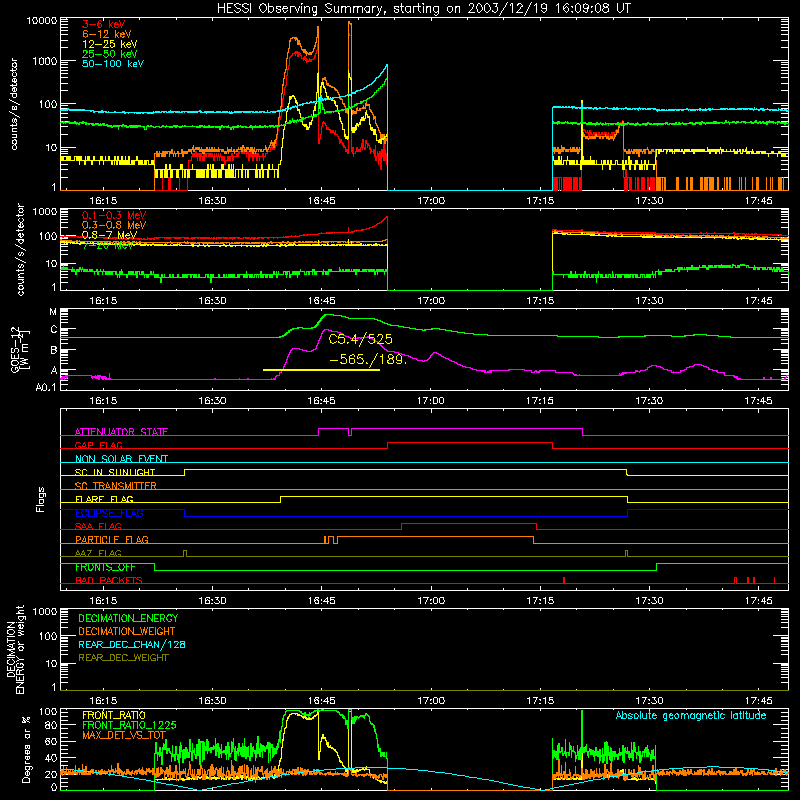The width and height of the screenshot is (800, 800).
Task: Select the yellow "FRONT_RATIO" legend label
Action: (x=114, y=715)
